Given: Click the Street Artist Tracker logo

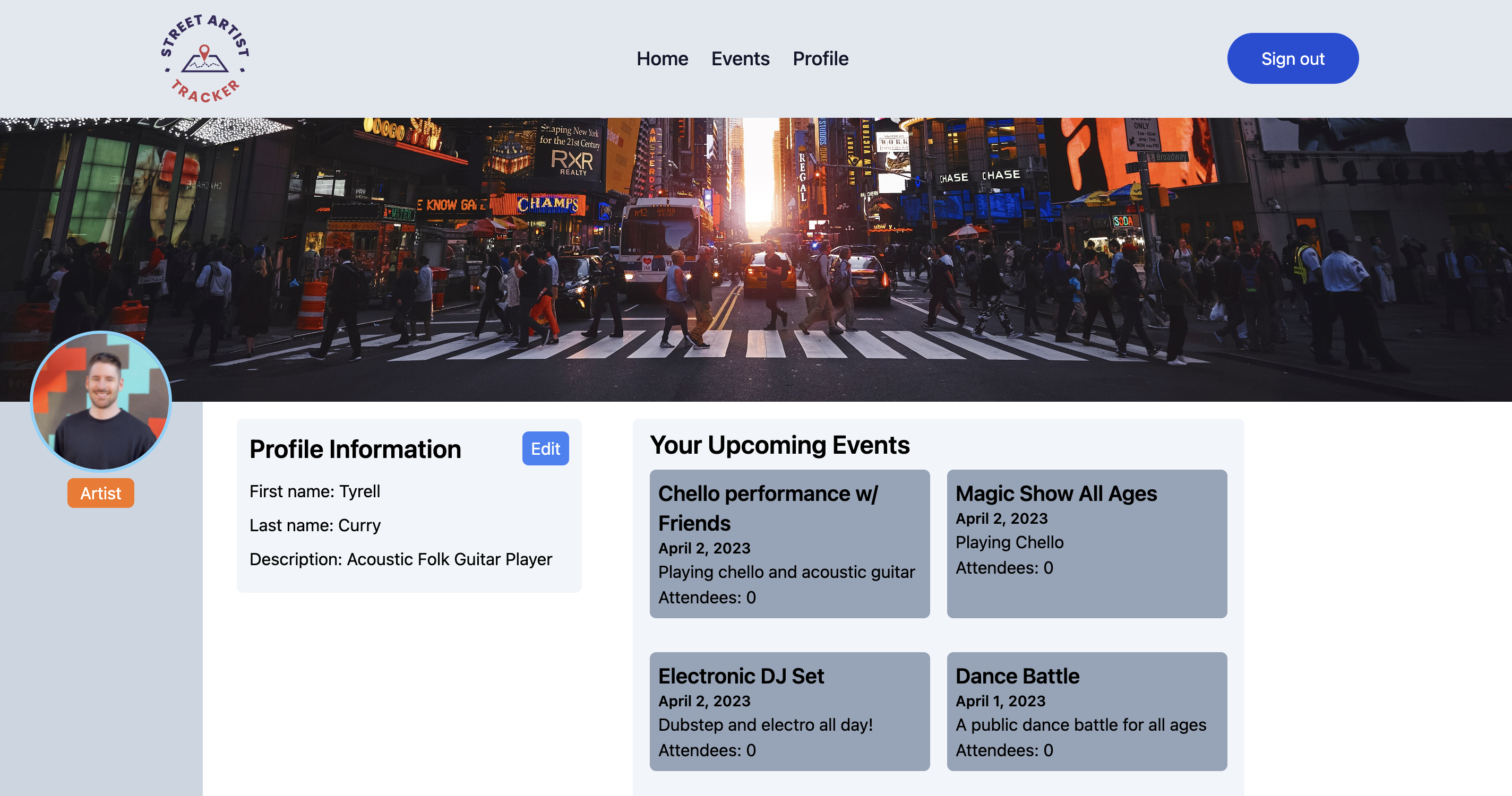Looking at the screenshot, I should [x=205, y=59].
